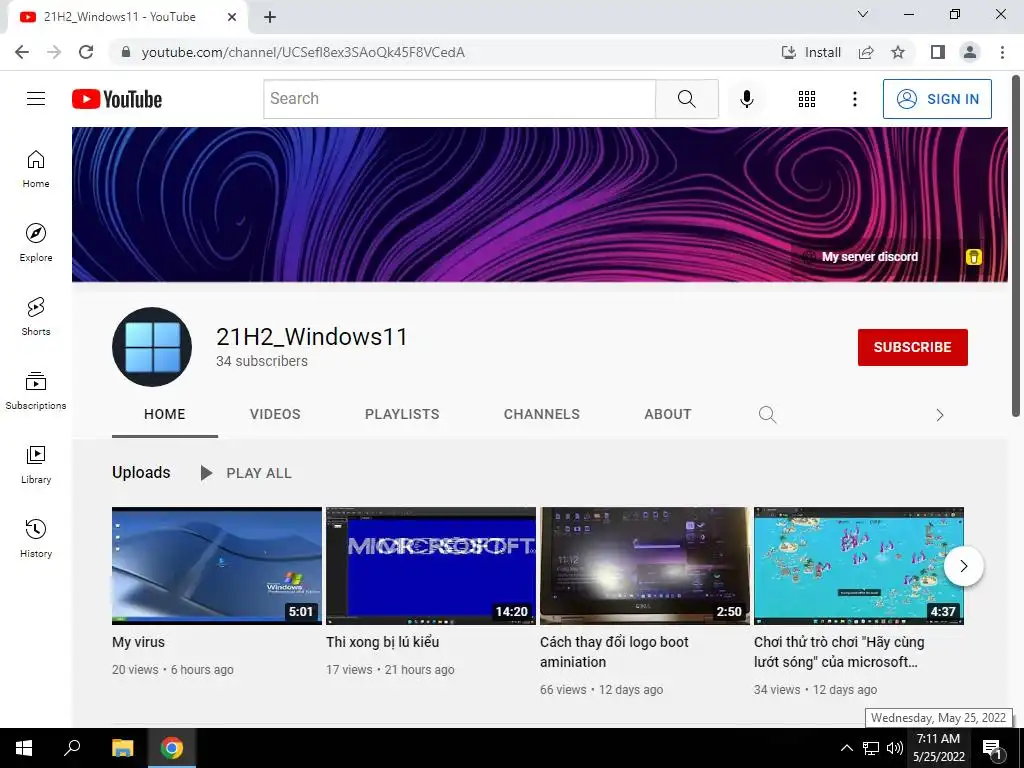Open the Uploads section heading
1024x768 pixels.
[141, 472]
